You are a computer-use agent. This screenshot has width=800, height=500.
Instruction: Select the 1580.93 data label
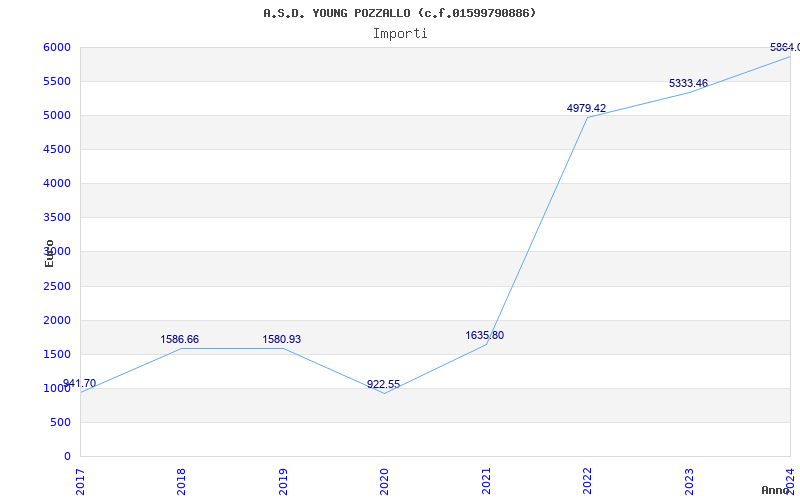(x=282, y=339)
